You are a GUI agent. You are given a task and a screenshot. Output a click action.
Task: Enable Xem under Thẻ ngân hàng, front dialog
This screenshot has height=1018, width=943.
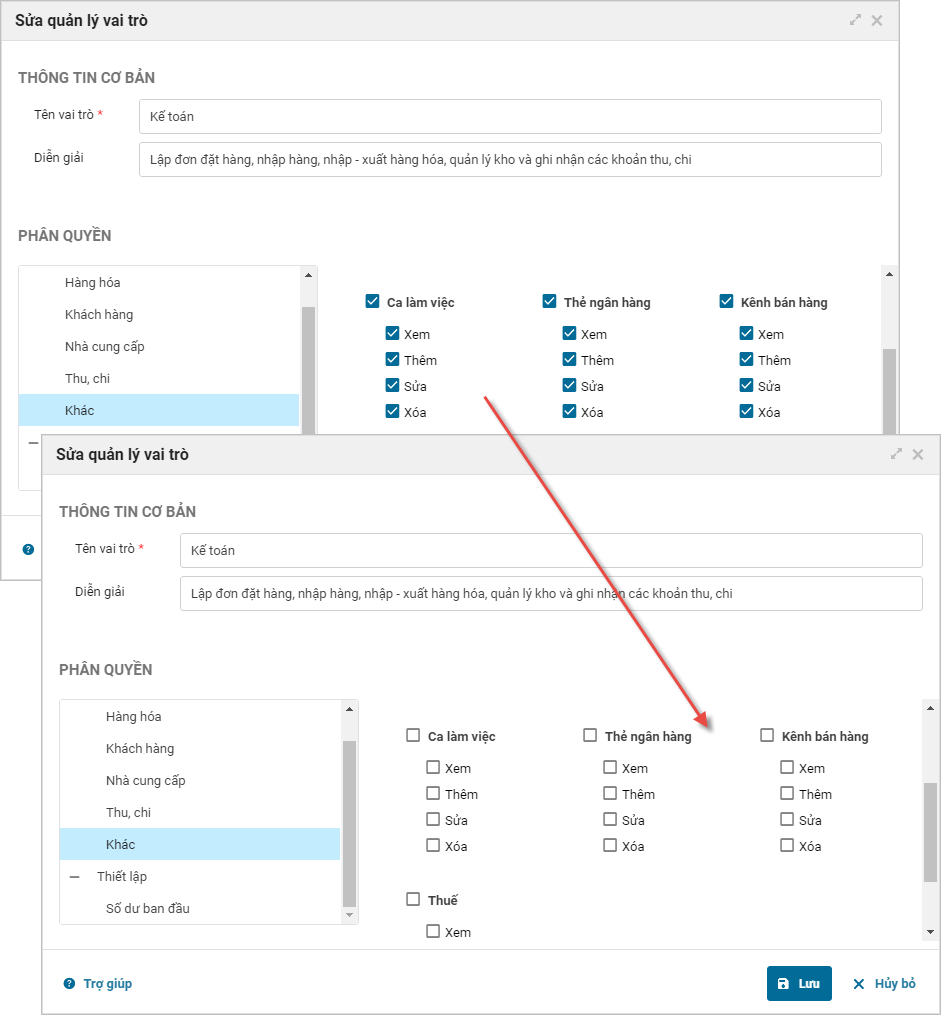610,767
